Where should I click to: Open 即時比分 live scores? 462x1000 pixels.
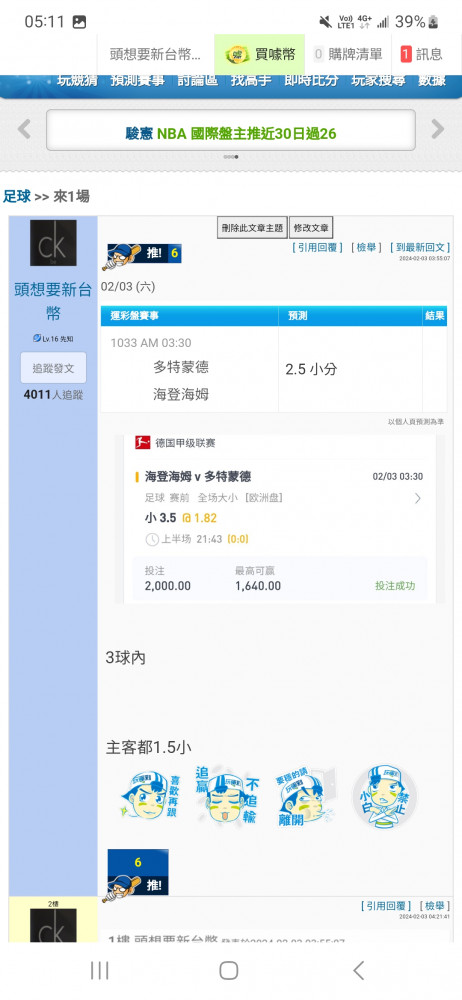coord(311,80)
